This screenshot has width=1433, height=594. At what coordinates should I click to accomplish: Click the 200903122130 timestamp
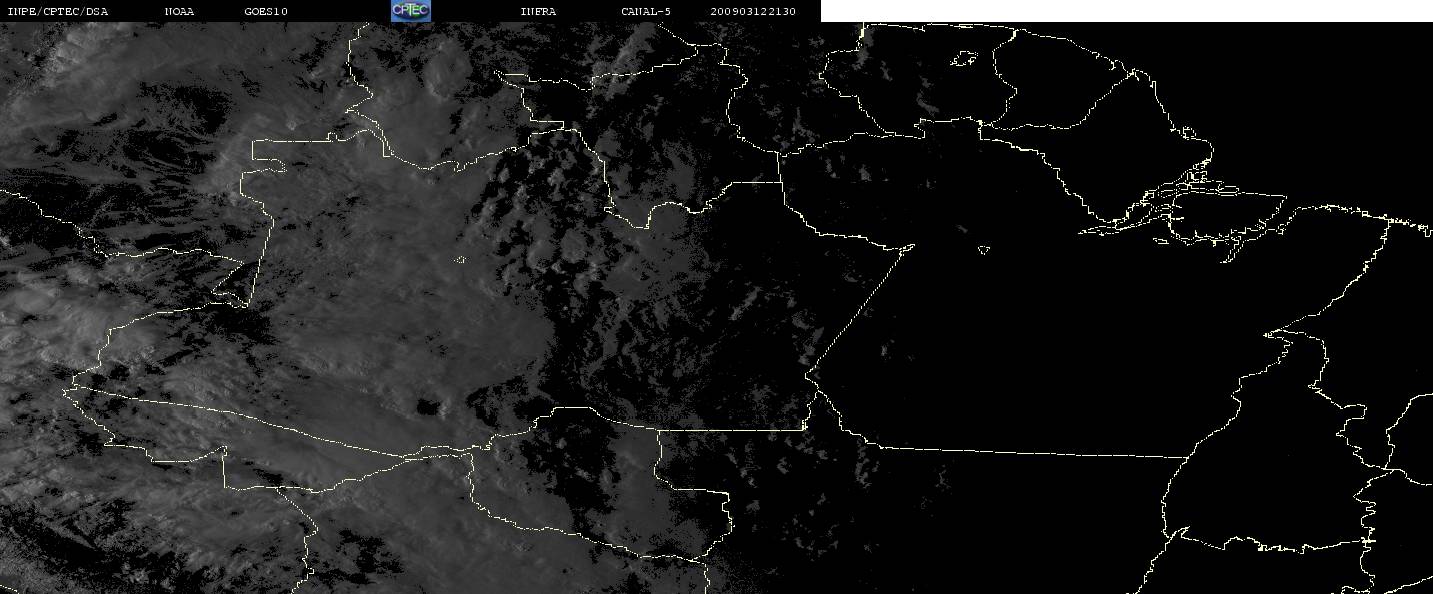click(753, 11)
